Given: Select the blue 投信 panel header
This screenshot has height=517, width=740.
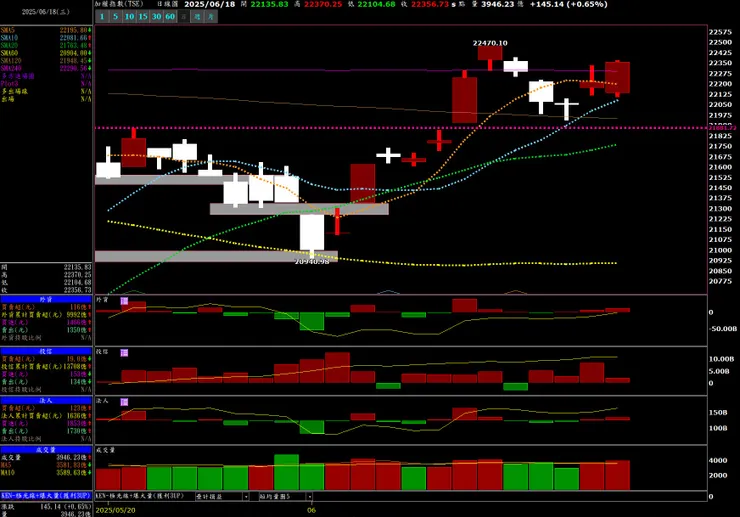Looking at the screenshot, I should click(46, 351).
